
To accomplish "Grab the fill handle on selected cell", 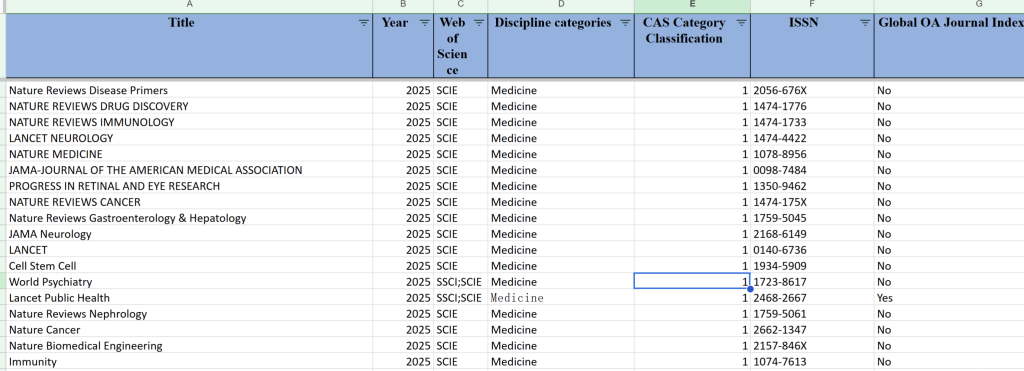I will pyautogui.click(x=750, y=289).
